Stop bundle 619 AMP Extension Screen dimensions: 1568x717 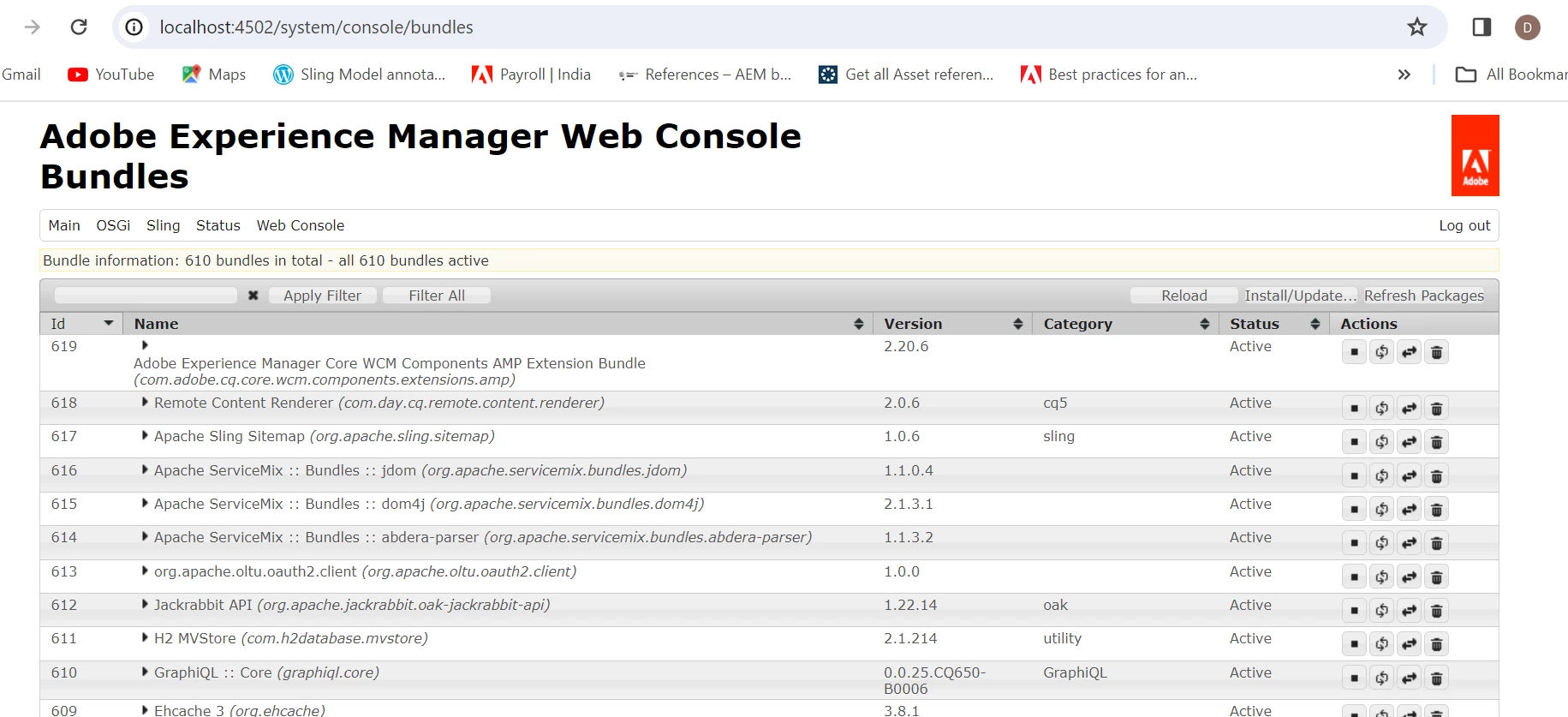coord(1354,352)
